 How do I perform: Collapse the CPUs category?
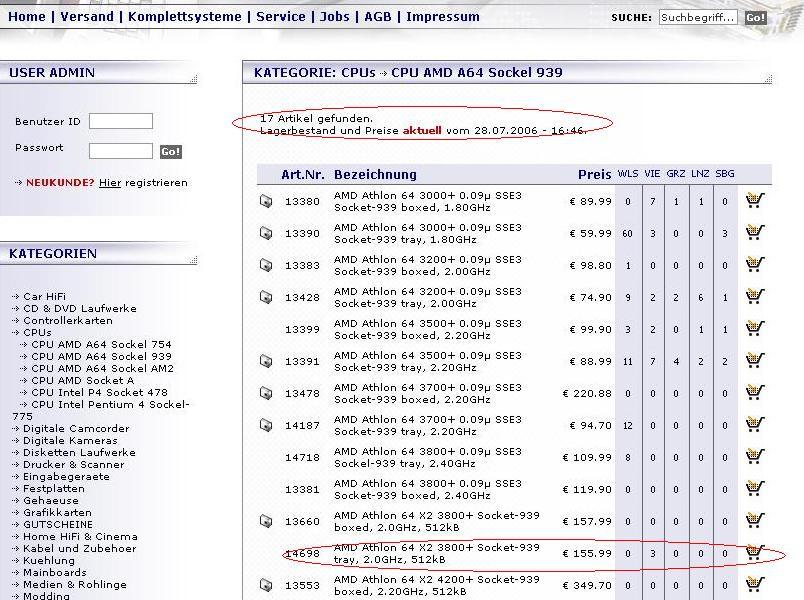[37, 332]
